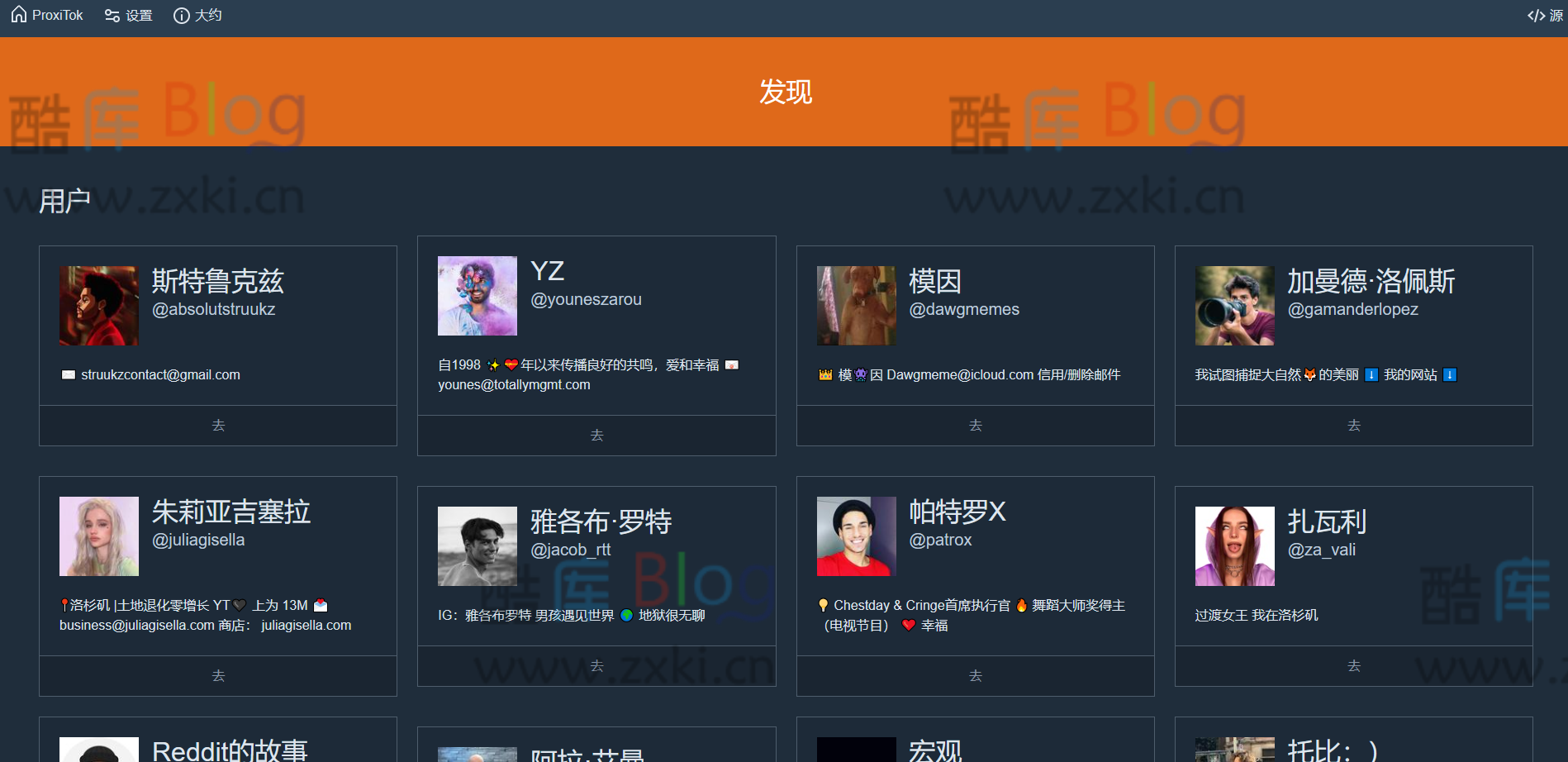
Task: Click 雅各布·罗特's black-and-white avatar
Action: point(477,545)
